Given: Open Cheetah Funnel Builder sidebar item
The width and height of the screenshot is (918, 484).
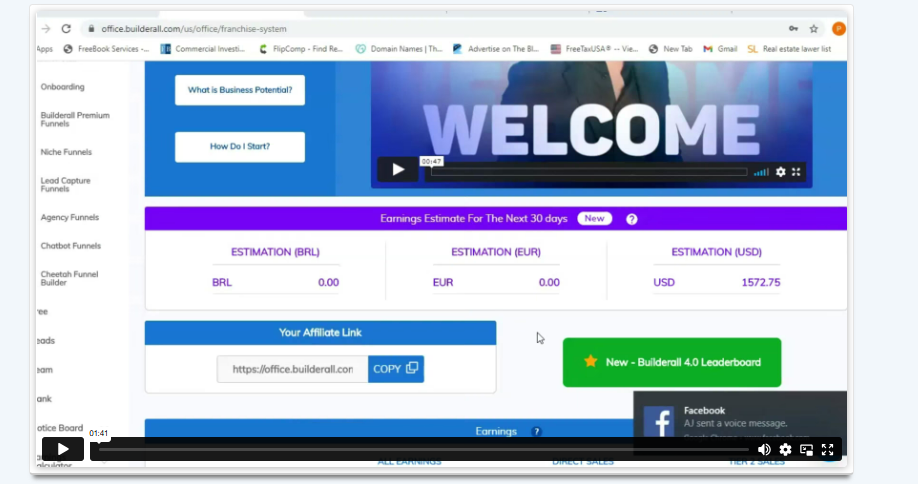Looking at the screenshot, I should (69, 278).
